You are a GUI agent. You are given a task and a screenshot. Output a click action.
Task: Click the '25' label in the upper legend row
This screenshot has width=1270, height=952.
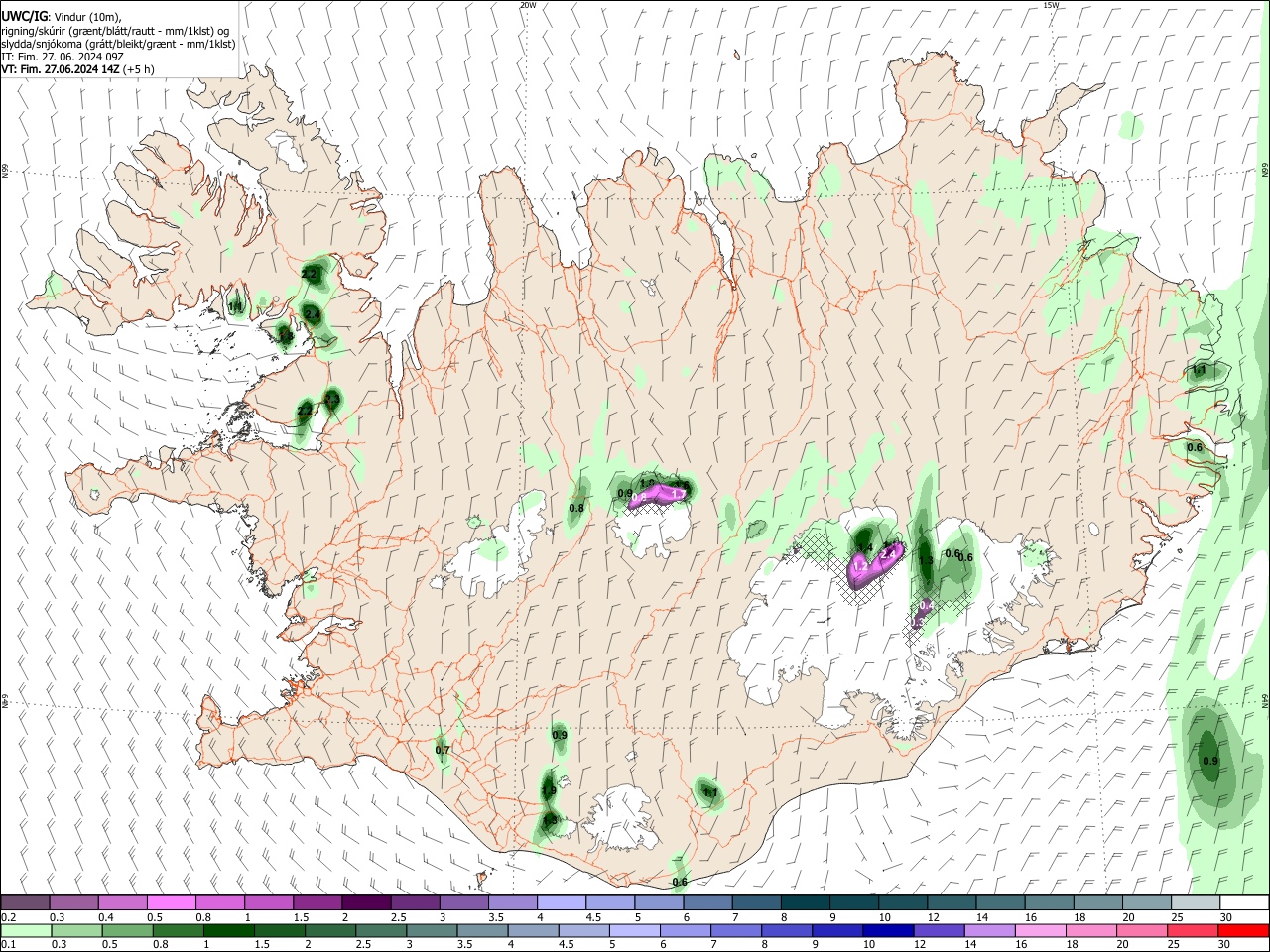coord(1177,917)
